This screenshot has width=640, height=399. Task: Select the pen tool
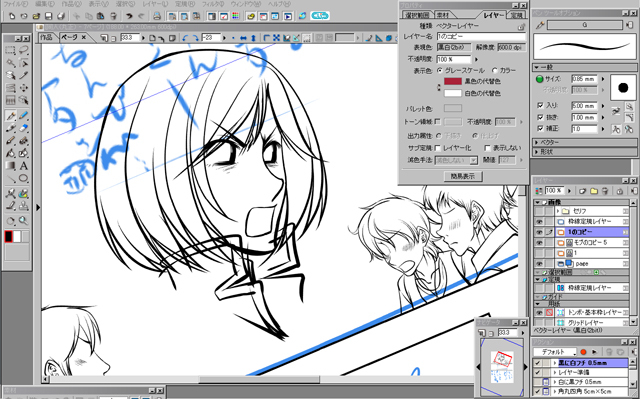tap(11, 116)
